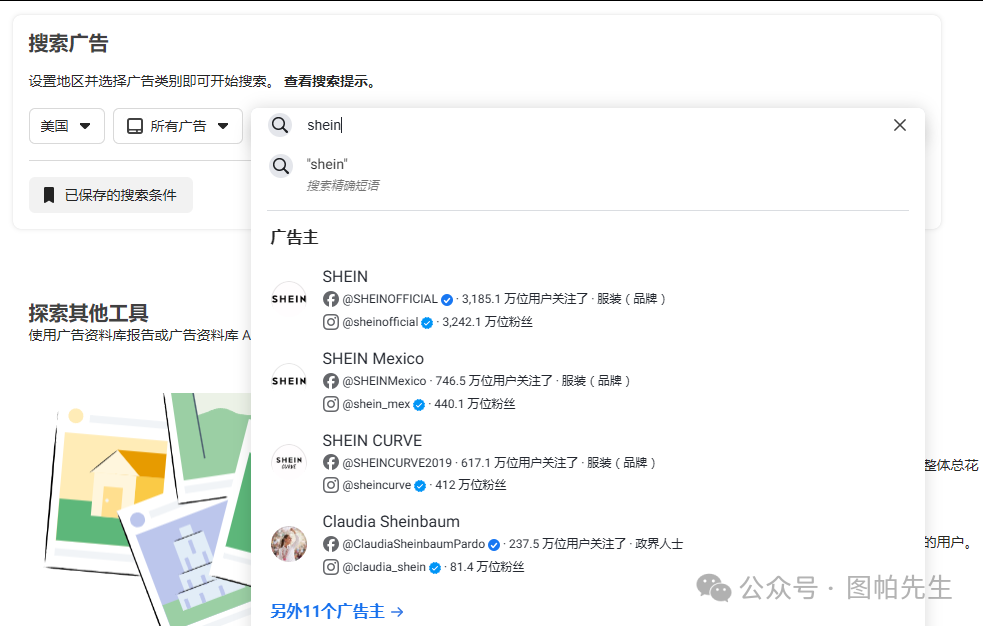Select the exact phrase "shein" suggestion
Image resolution: width=983 pixels, height=626 pixels.
[327, 164]
